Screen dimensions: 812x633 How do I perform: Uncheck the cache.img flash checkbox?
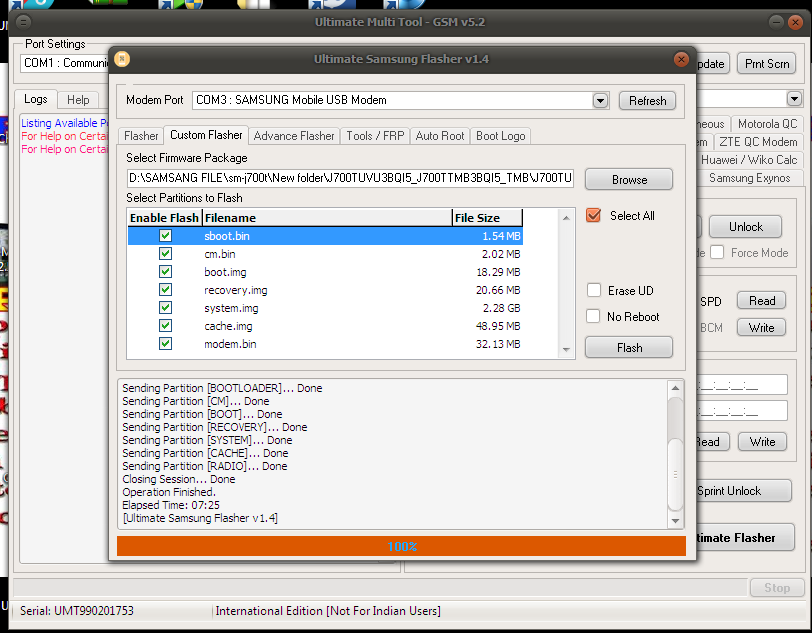click(165, 326)
